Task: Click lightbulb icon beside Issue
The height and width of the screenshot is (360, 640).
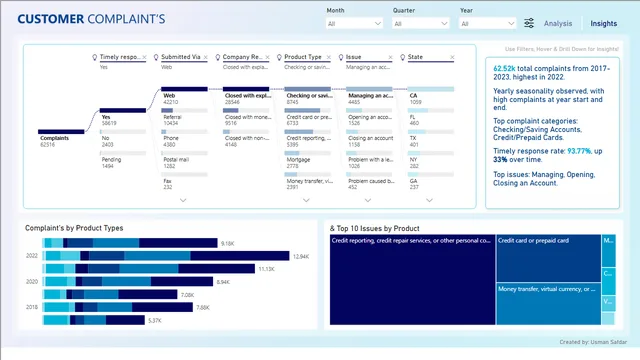Action: click(341, 57)
